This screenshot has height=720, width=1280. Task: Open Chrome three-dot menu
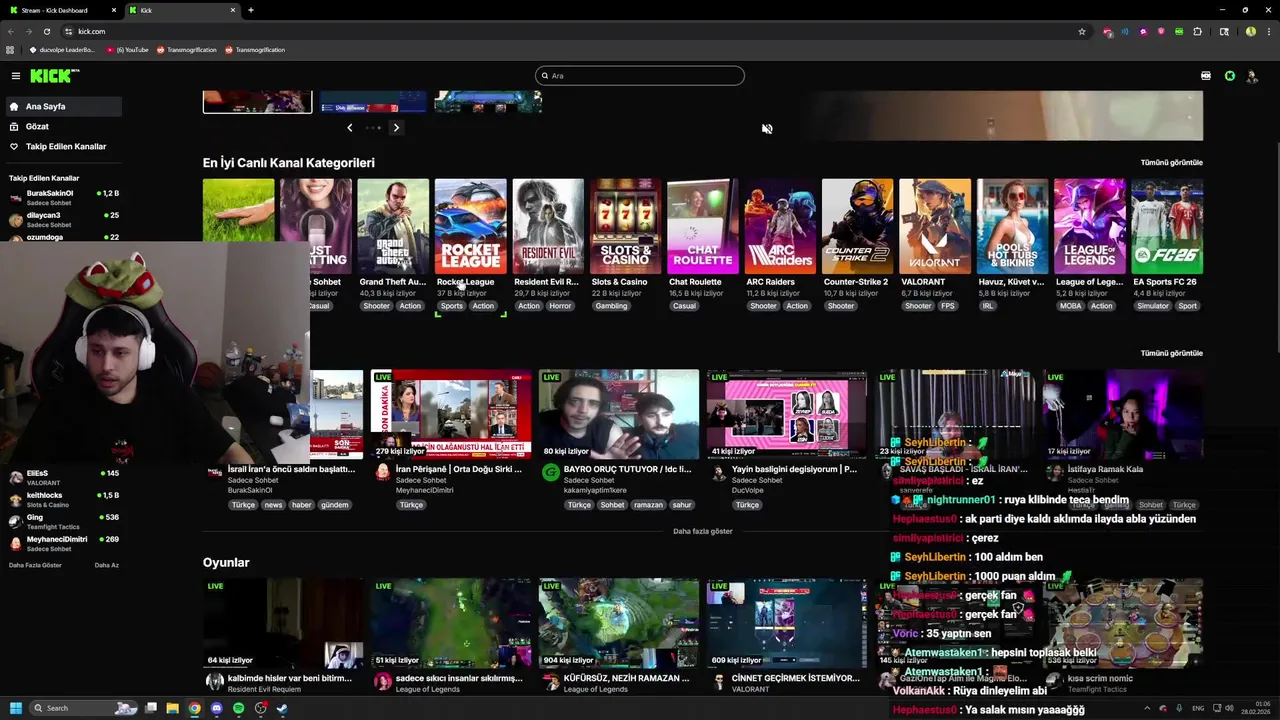coord(1267,31)
